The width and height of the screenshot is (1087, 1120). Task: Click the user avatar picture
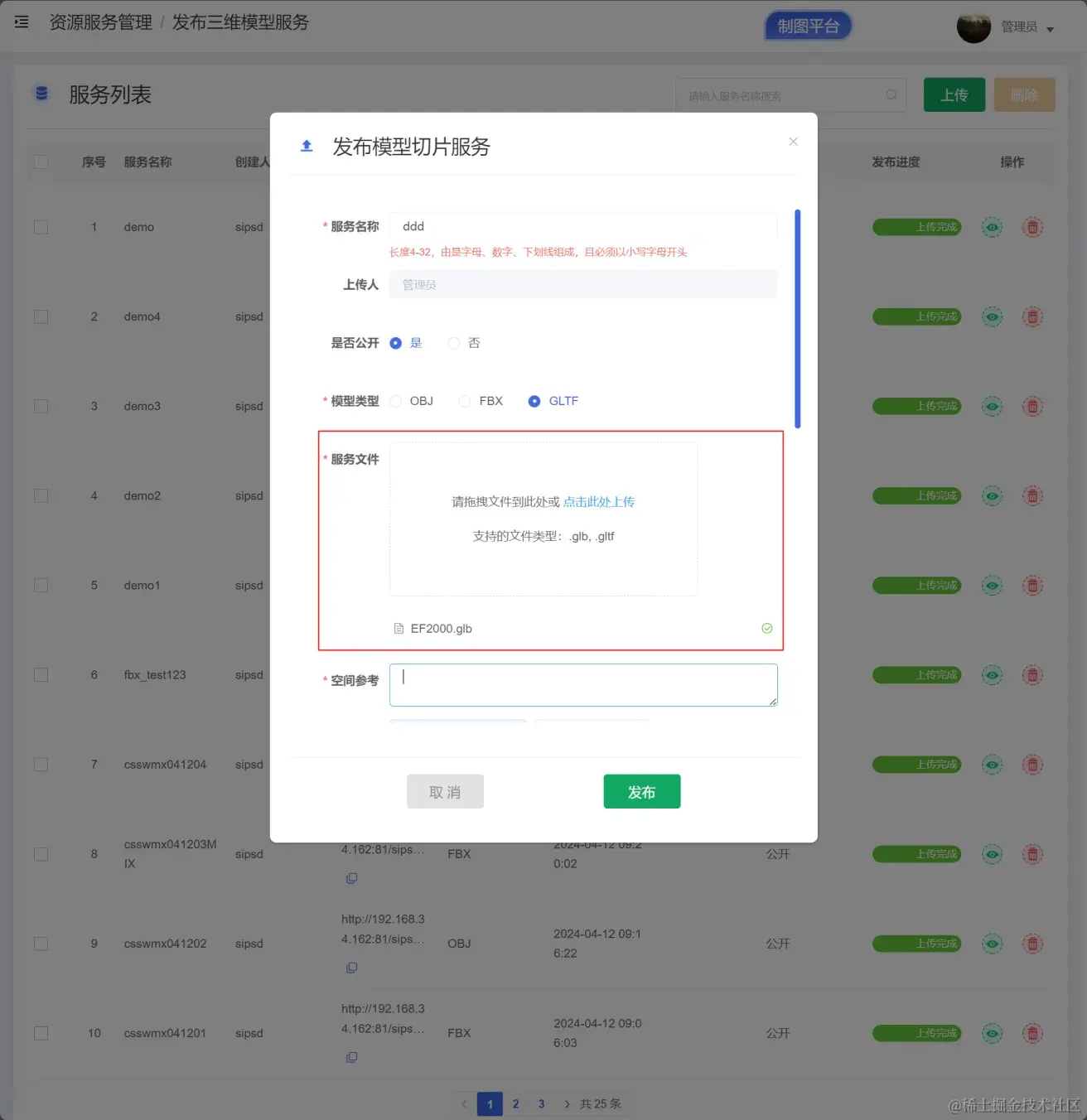(x=973, y=27)
